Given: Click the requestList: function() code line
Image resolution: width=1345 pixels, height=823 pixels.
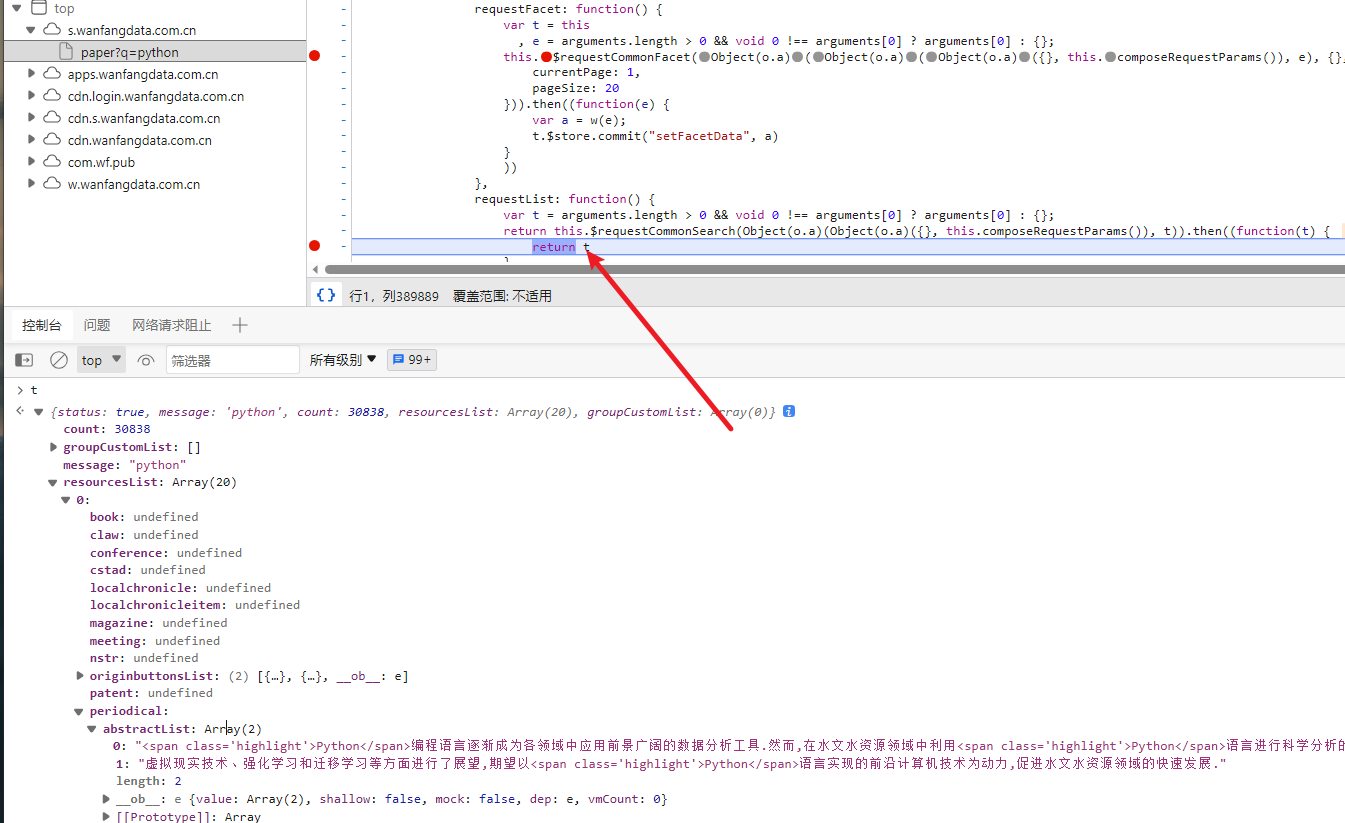Looking at the screenshot, I should pyautogui.click(x=564, y=199).
